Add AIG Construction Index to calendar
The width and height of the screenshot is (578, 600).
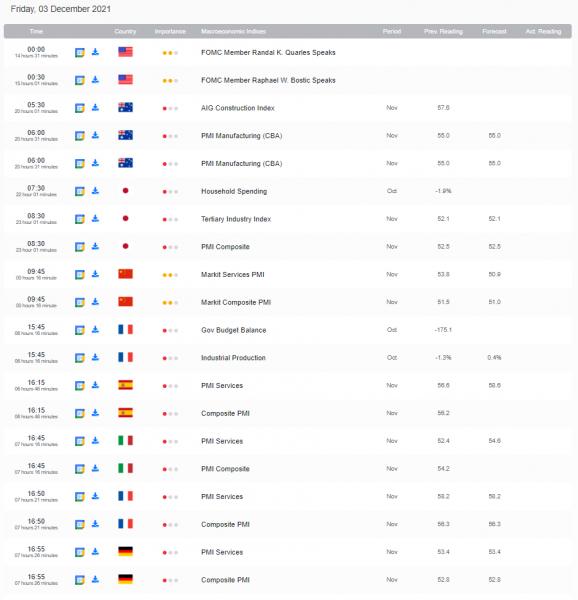click(80, 108)
